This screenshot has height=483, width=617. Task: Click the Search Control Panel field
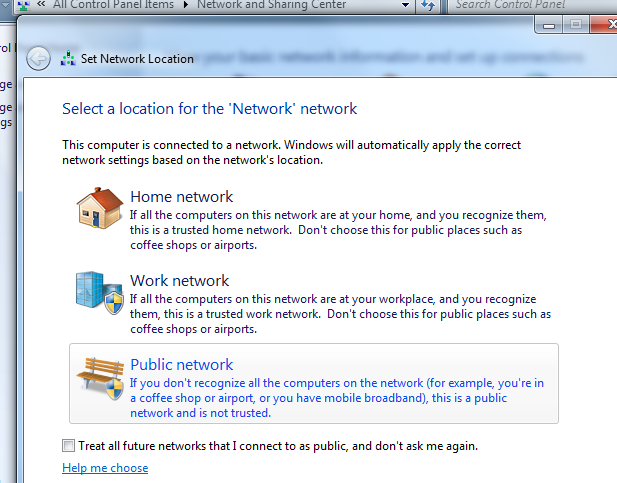click(530, 6)
